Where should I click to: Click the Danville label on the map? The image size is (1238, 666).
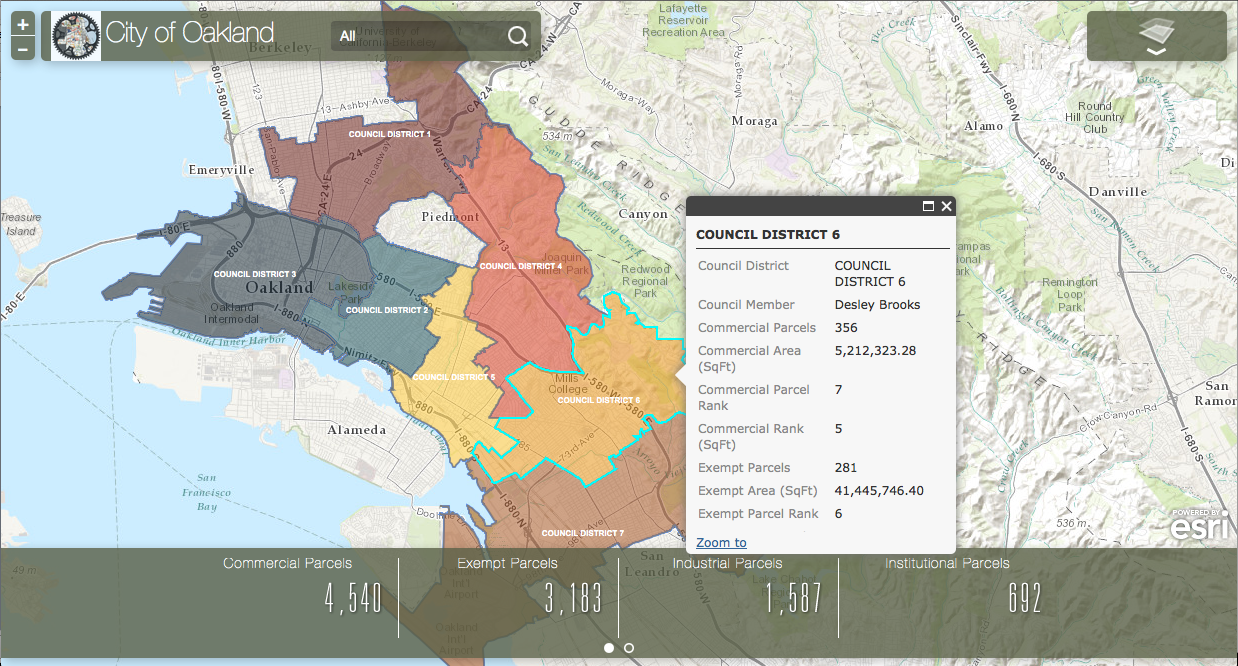coord(1117,191)
